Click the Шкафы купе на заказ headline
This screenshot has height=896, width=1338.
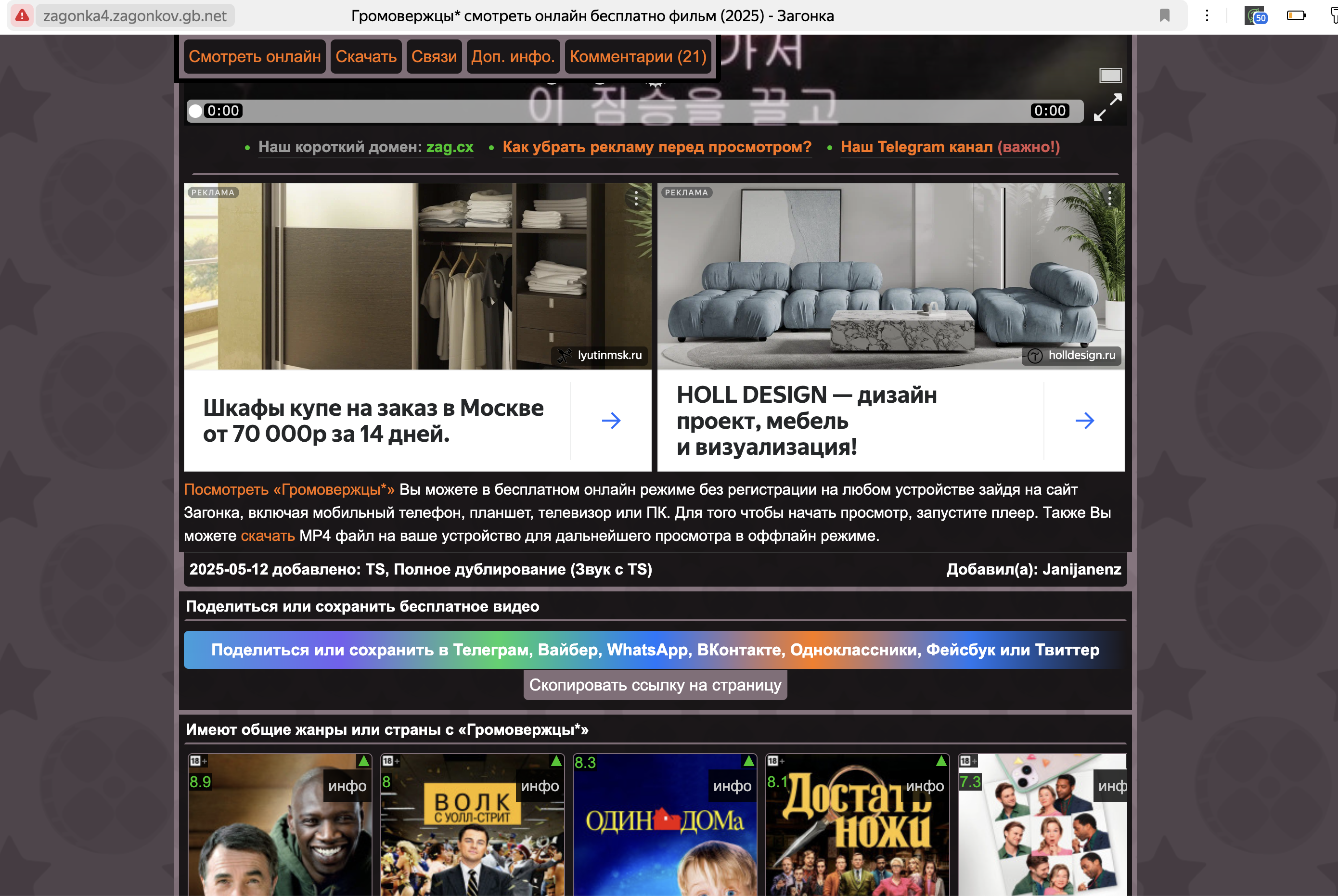pyautogui.click(x=373, y=421)
